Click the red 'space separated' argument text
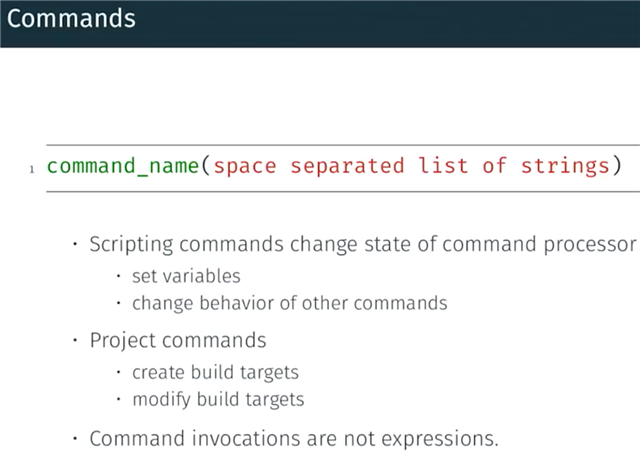The image size is (640, 460). pyautogui.click(x=309, y=166)
